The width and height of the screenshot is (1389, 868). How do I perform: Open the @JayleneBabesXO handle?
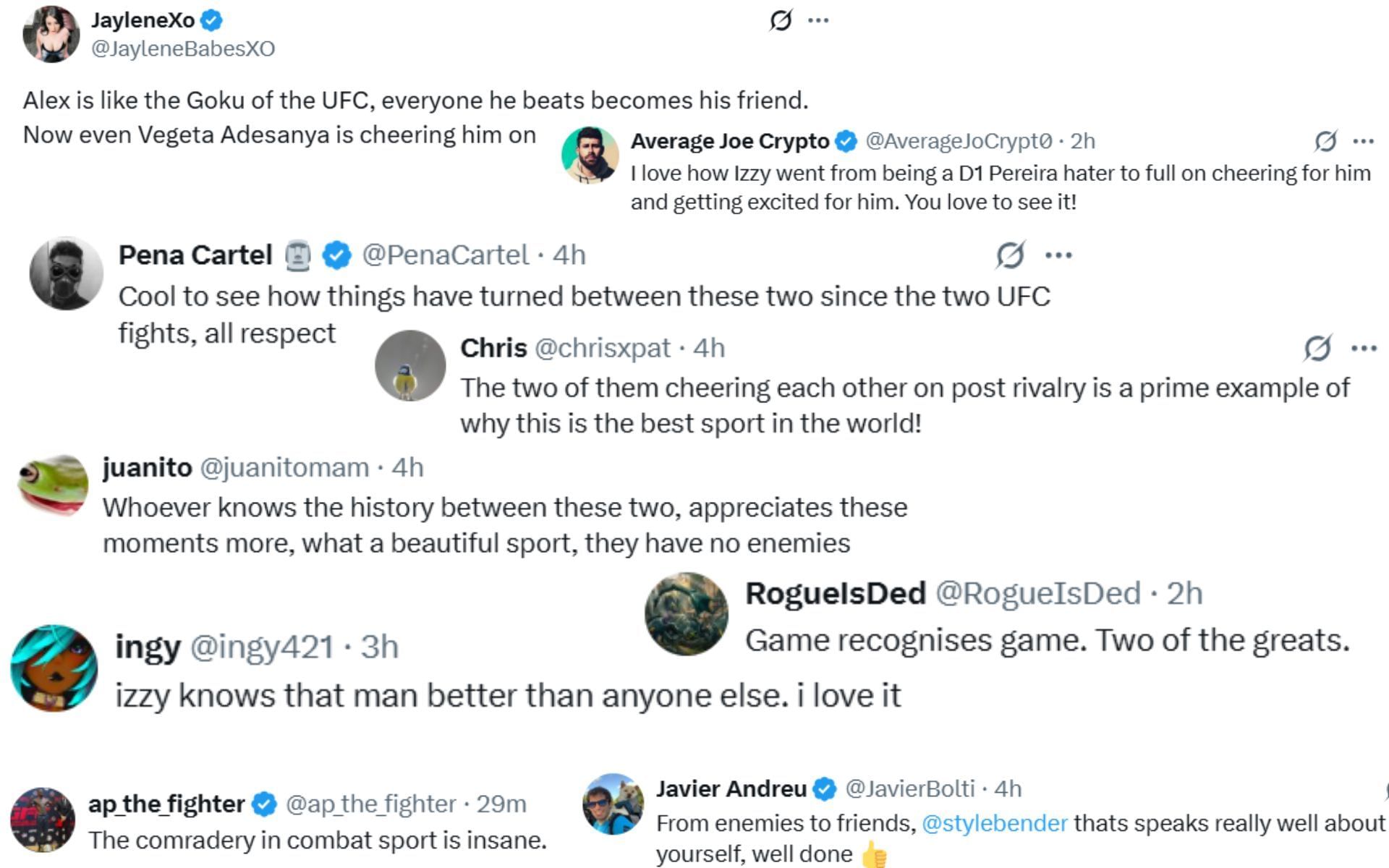pos(182,49)
